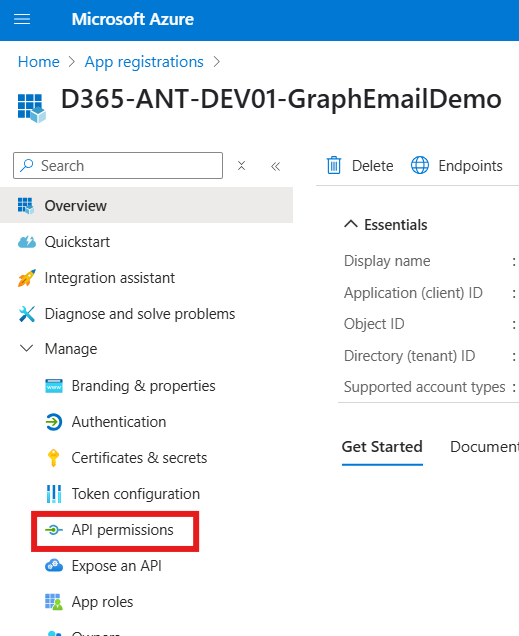
Task: Focus the sidebar Search field
Action: click(118, 165)
